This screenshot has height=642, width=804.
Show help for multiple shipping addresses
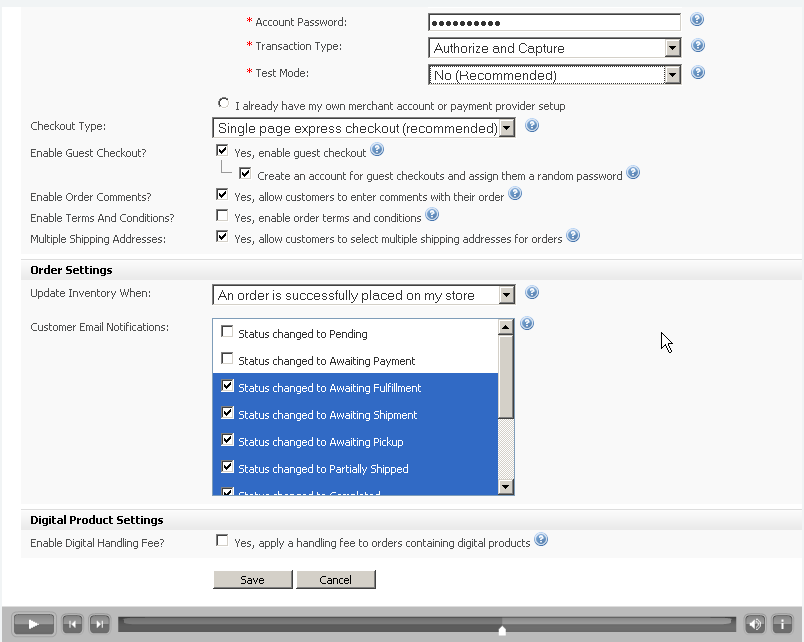tap(573, 236)
